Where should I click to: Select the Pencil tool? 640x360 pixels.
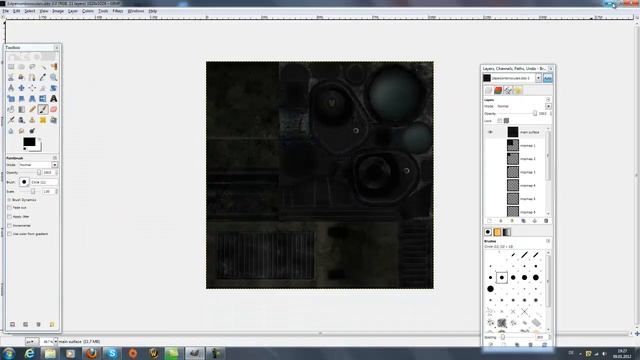pyautogui.click(x=32, y=109)
